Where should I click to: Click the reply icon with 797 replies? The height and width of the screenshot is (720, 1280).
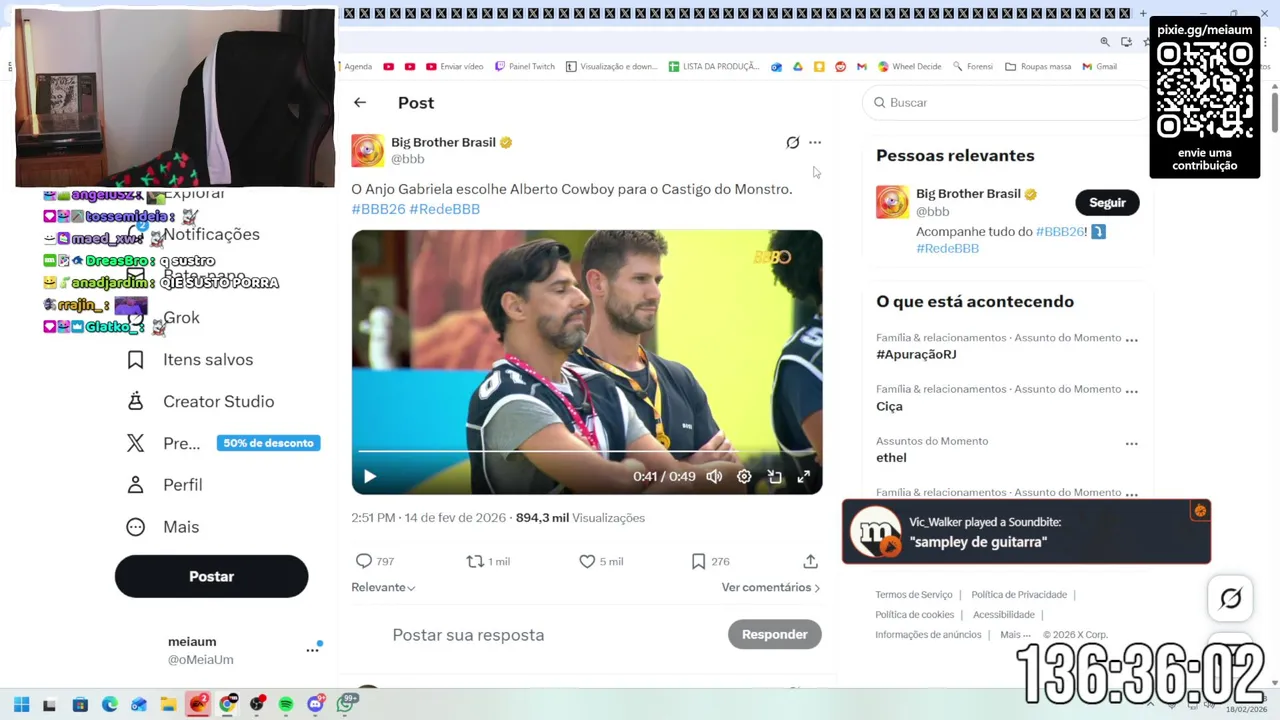[364, 561]
